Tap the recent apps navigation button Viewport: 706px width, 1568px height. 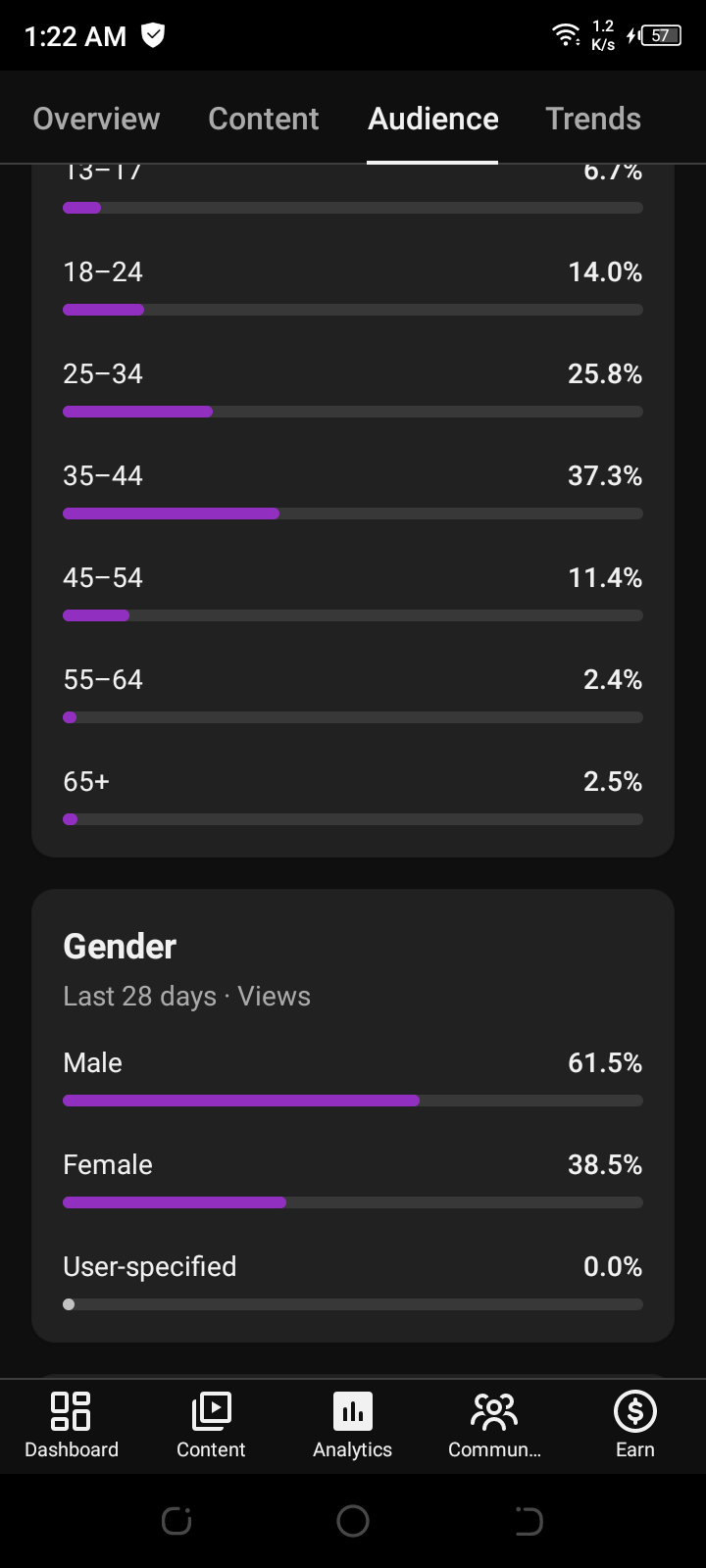(x=176, y=1521)
